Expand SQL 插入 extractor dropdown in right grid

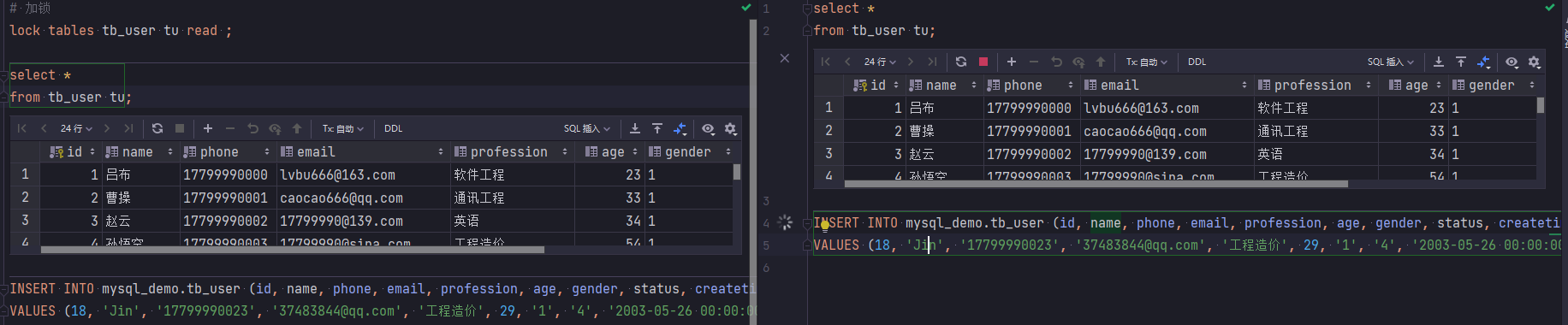pyautogui.click(x=1391, y=62)
